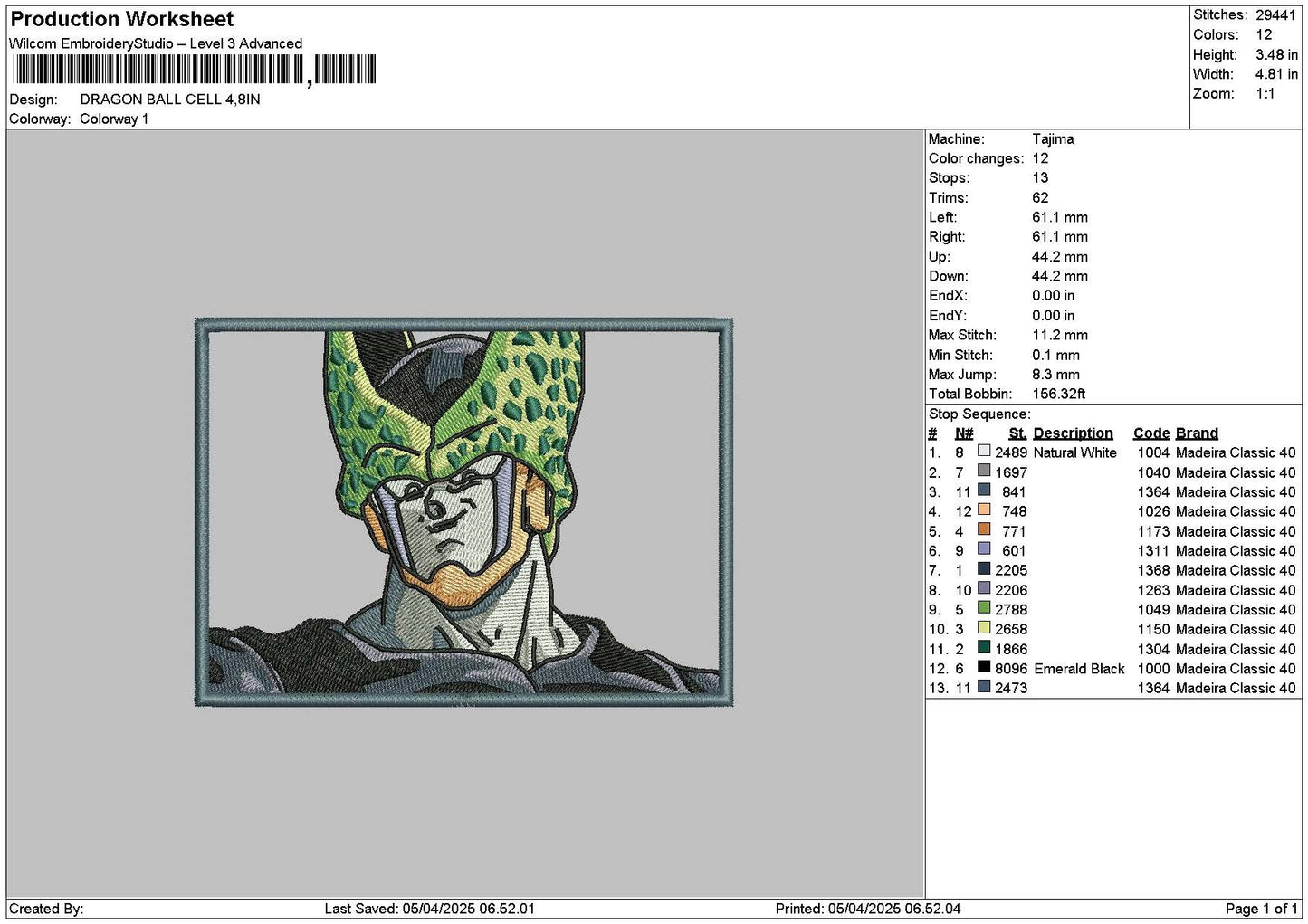Click the 'Colorway 1' value
Viewport: 1308px width, 924px height.
click(x=114, y=119)
